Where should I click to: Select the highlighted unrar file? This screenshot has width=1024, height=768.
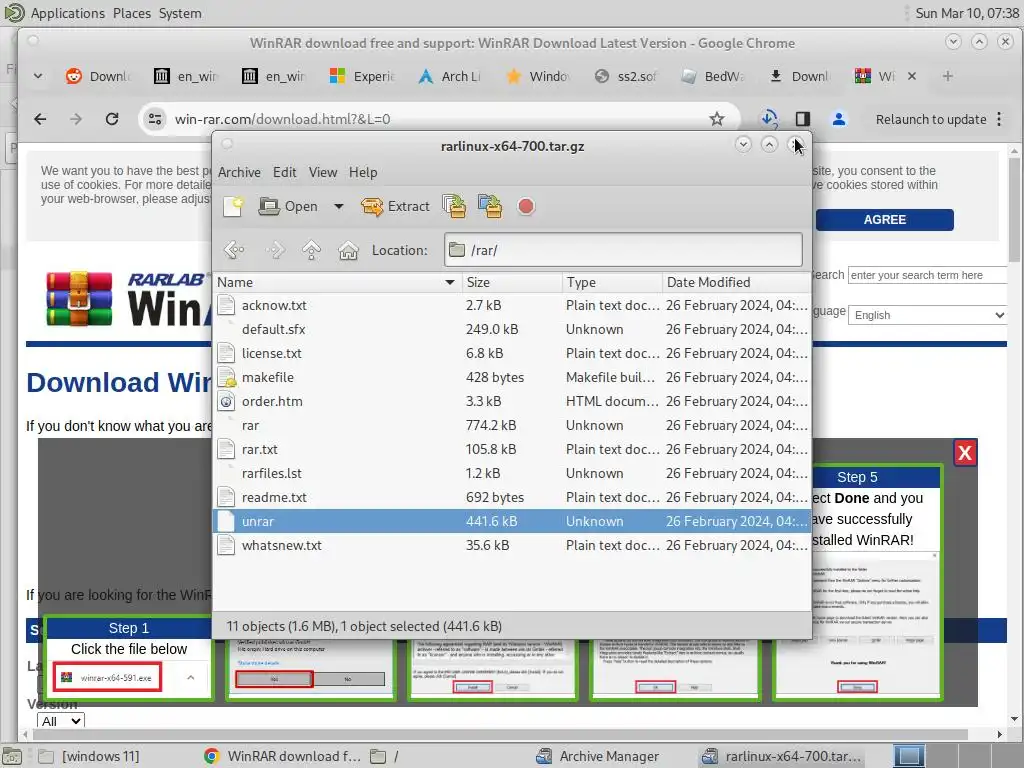click(512, 521)
